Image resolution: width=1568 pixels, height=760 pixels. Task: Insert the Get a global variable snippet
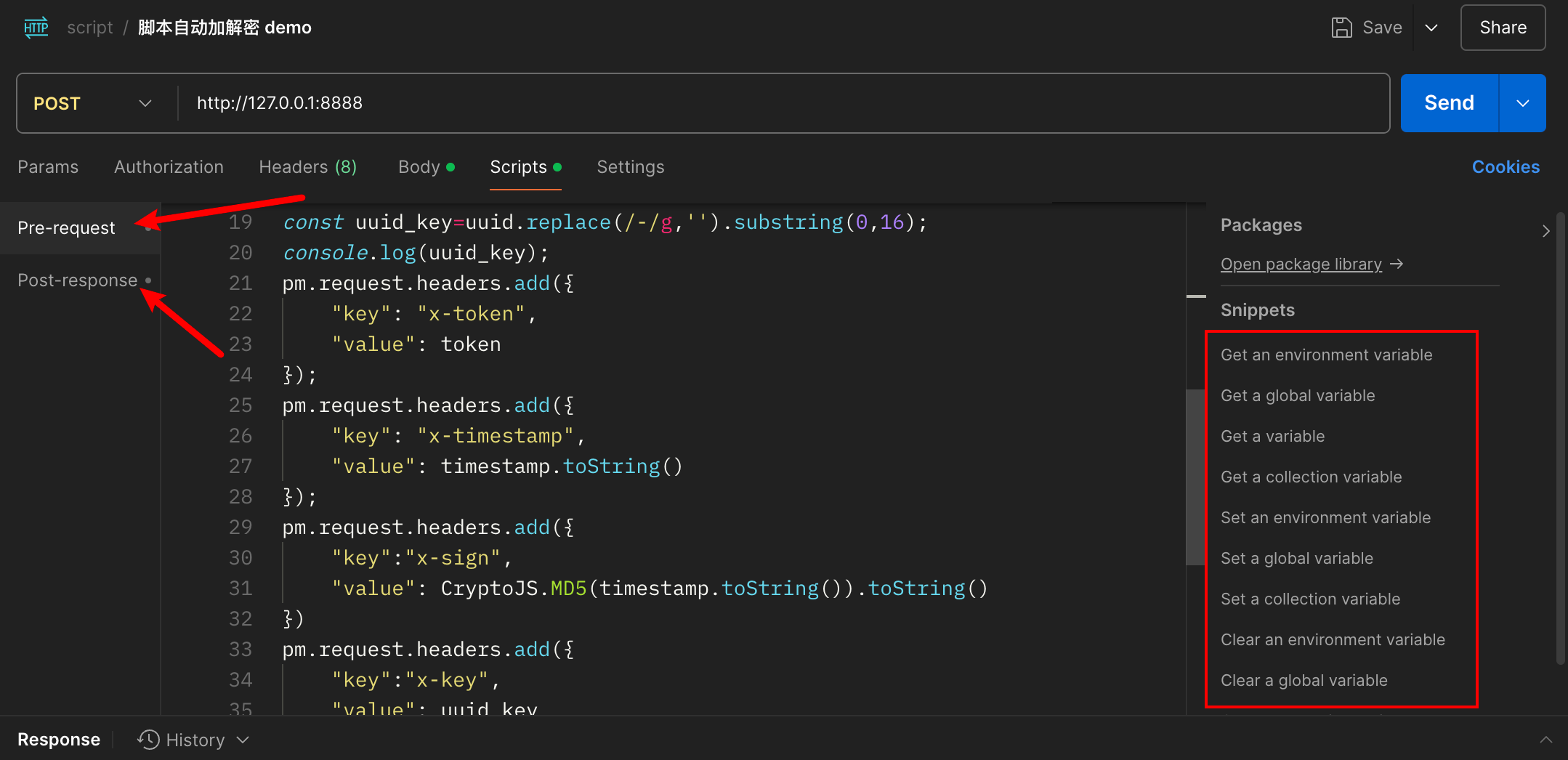click(1298, 396)
